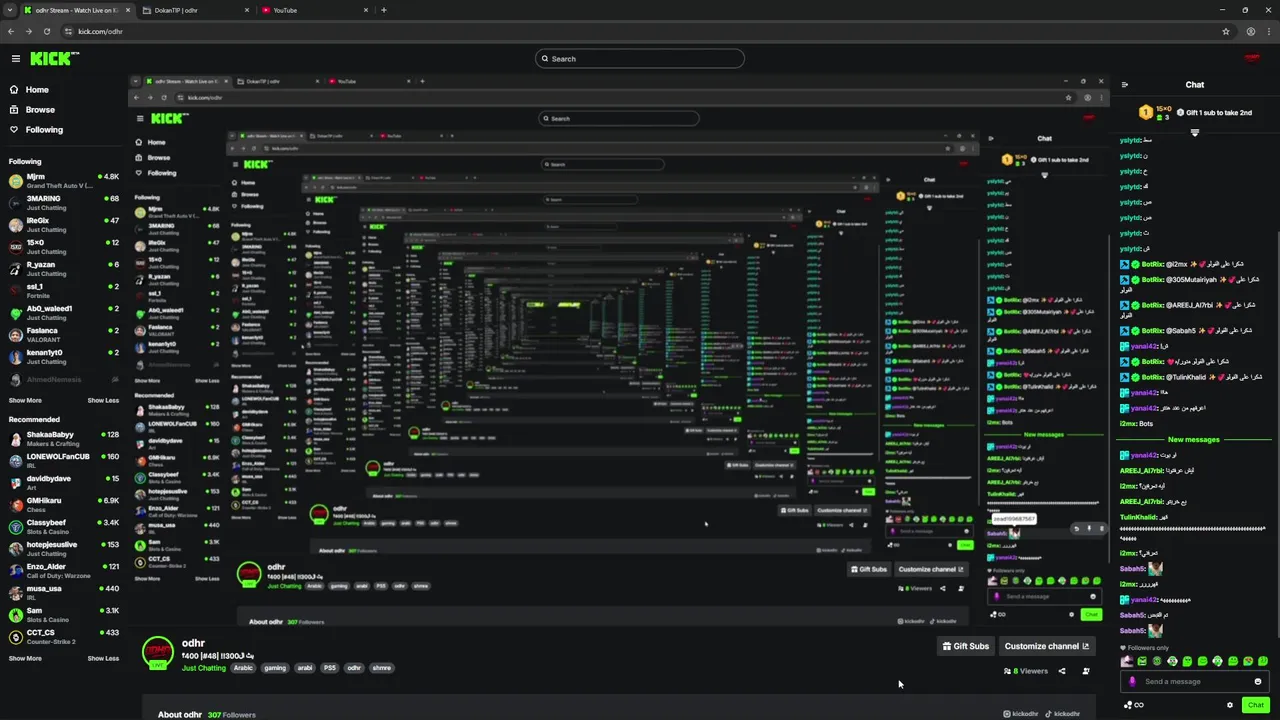The width and height of the screenshot is (1280, 720).
Task: Click the Customize channel button
Action: coord(1046,646)
